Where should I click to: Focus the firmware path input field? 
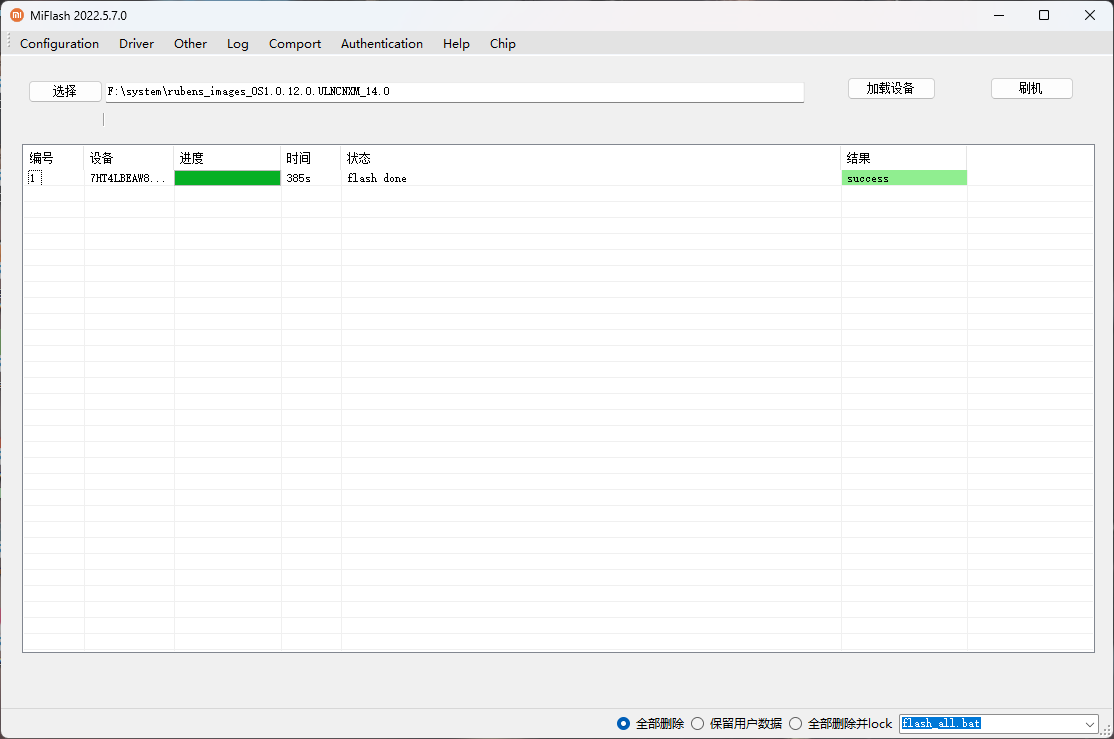click(455, 92)
